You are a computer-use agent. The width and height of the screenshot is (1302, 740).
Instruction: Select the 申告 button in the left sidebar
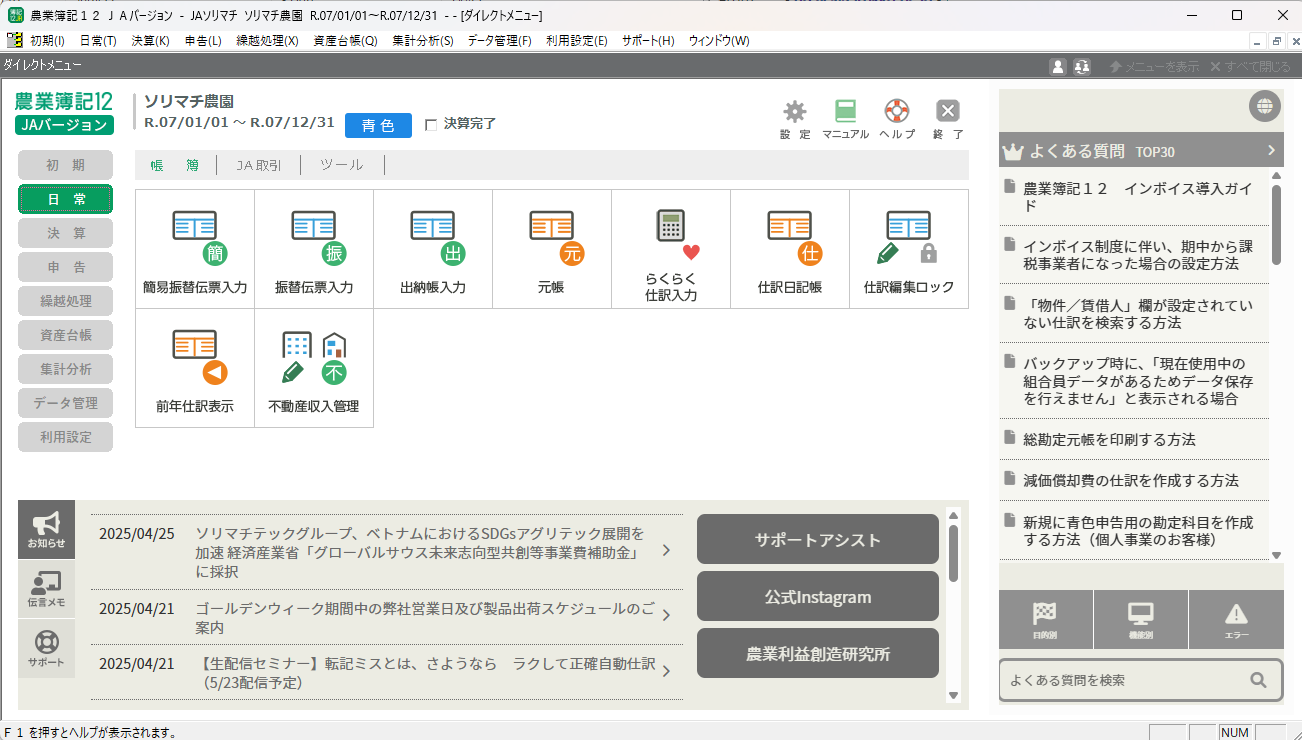point(65,267)
